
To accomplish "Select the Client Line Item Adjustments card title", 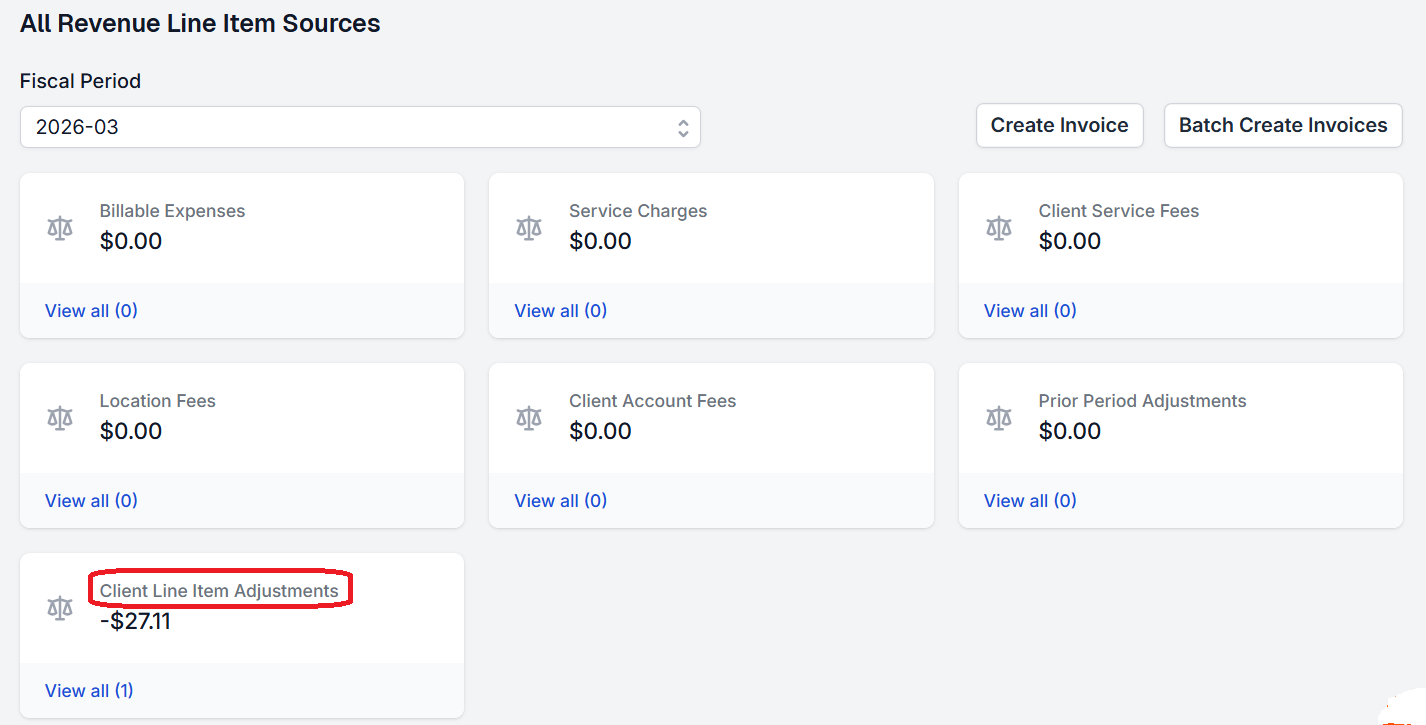I will [219, 591].
